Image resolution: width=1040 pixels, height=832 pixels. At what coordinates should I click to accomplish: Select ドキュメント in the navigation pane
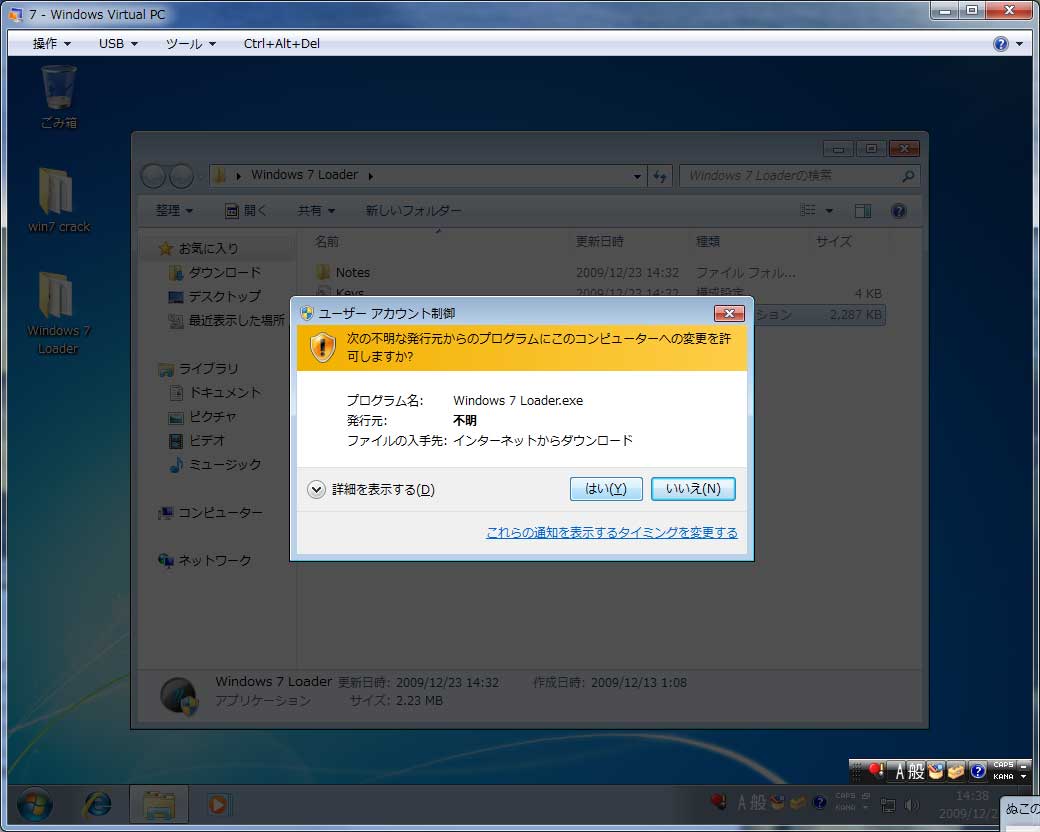click(215, 393)
